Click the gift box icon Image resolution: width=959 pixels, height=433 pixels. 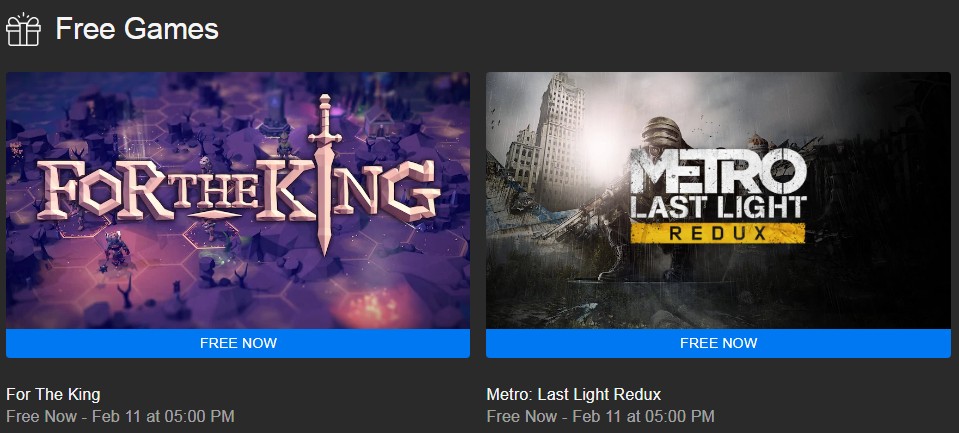[x=23, y=29]
